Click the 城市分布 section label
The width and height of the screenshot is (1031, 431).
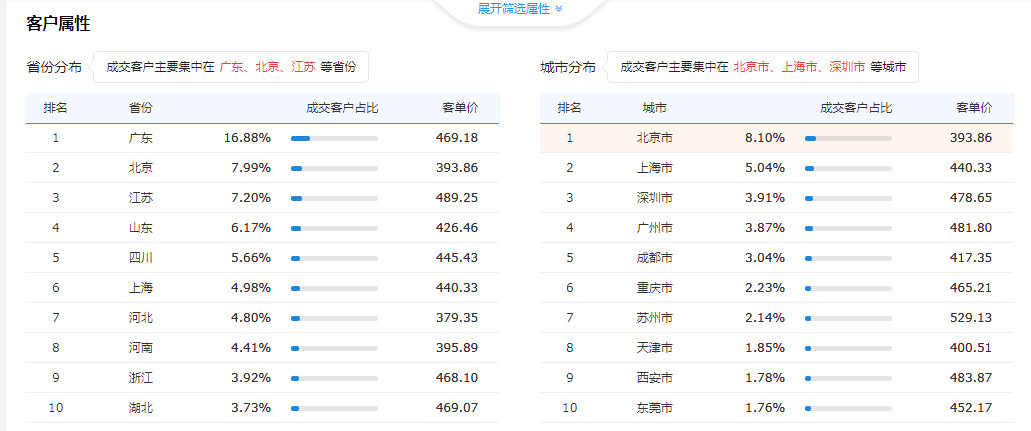(568, 67)
